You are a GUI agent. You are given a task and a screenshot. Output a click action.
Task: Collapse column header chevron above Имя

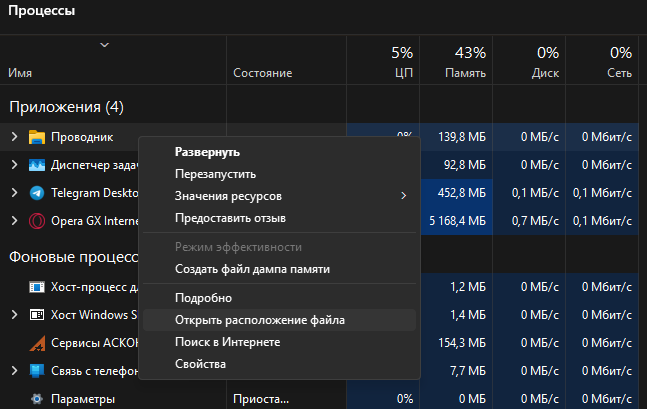pyautogui.click(x=105, y=45)
